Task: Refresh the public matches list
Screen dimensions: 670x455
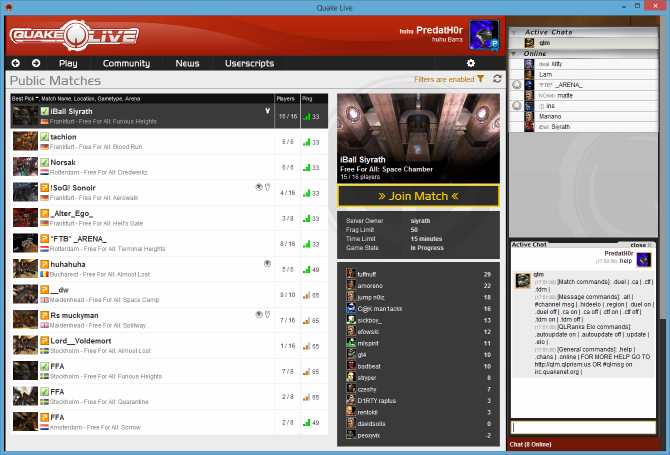Action: tap(497, 79)
